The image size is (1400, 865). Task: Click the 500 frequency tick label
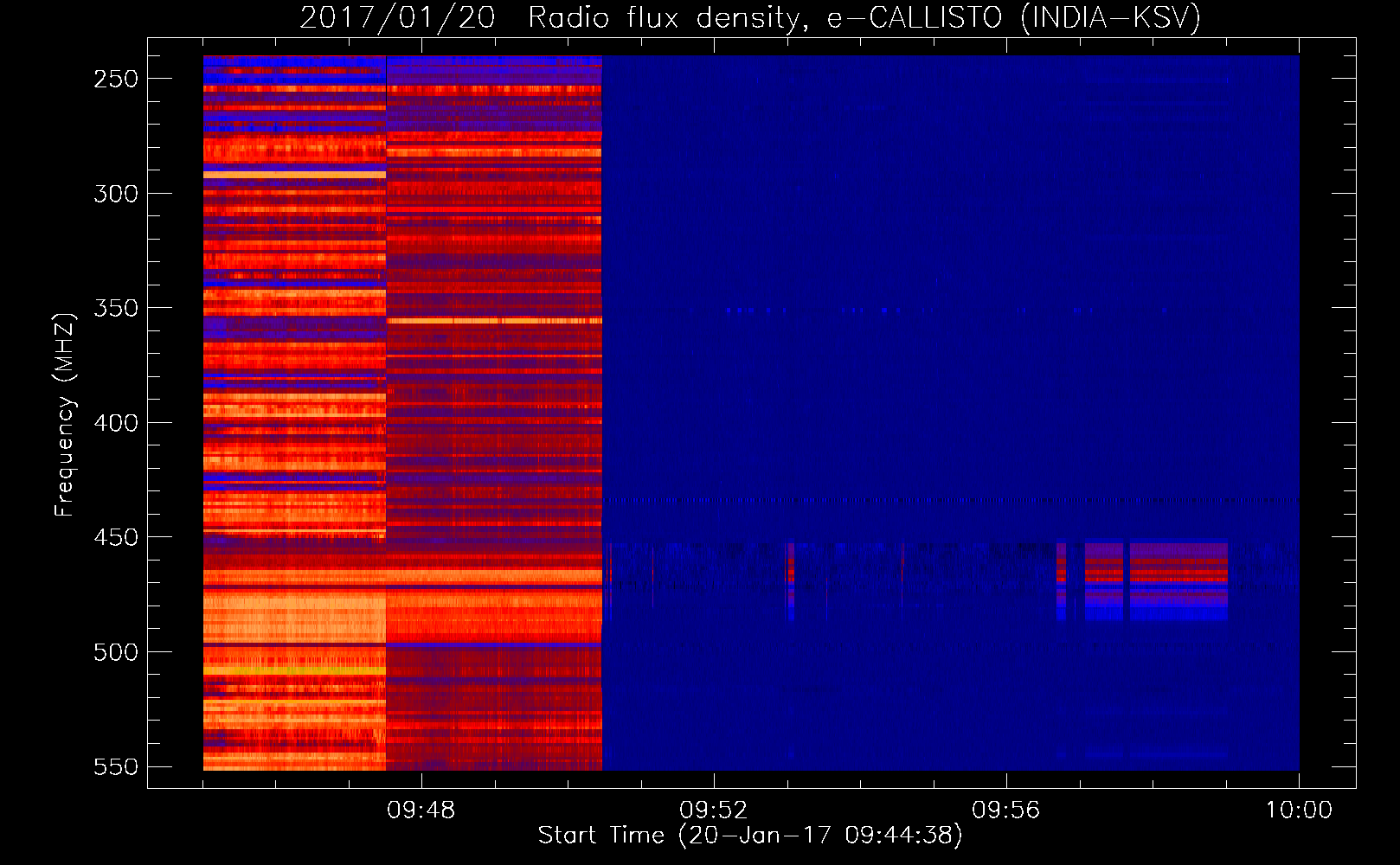pyautogui.click(x=116, y=652)
